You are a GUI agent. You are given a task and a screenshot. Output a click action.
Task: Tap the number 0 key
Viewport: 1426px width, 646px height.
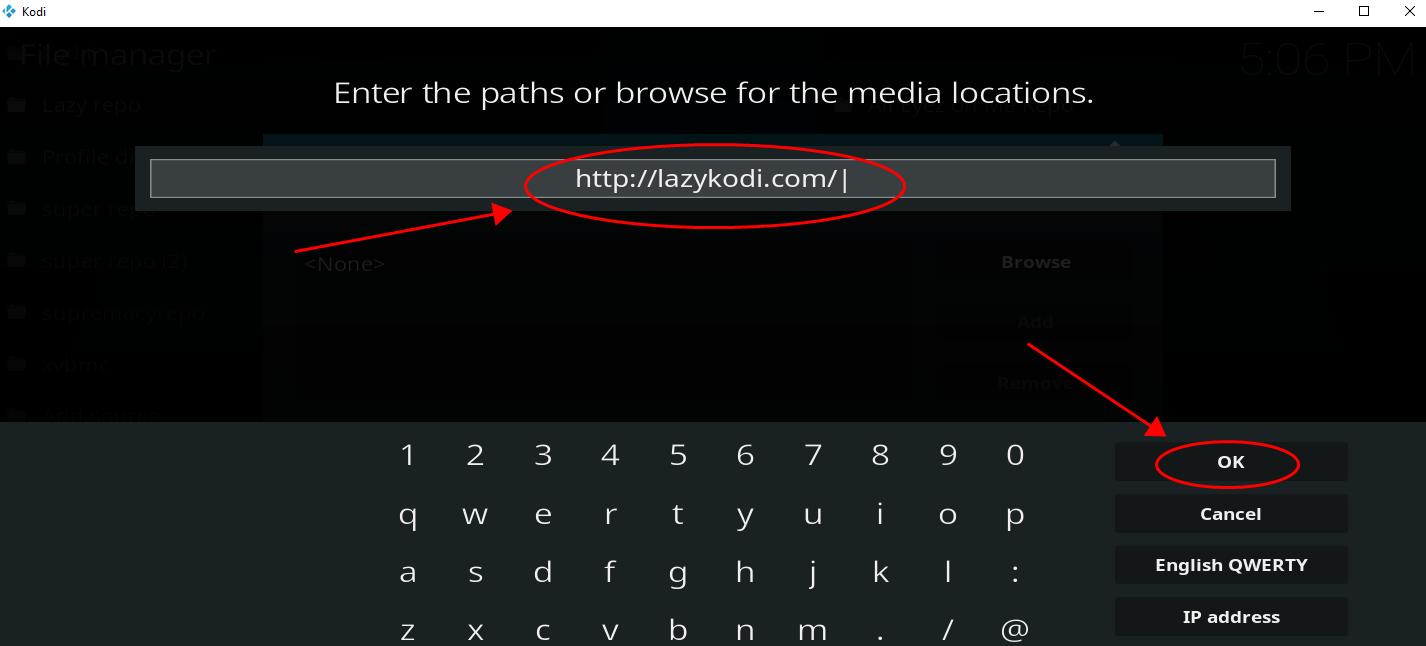(x=1015, y=455)
